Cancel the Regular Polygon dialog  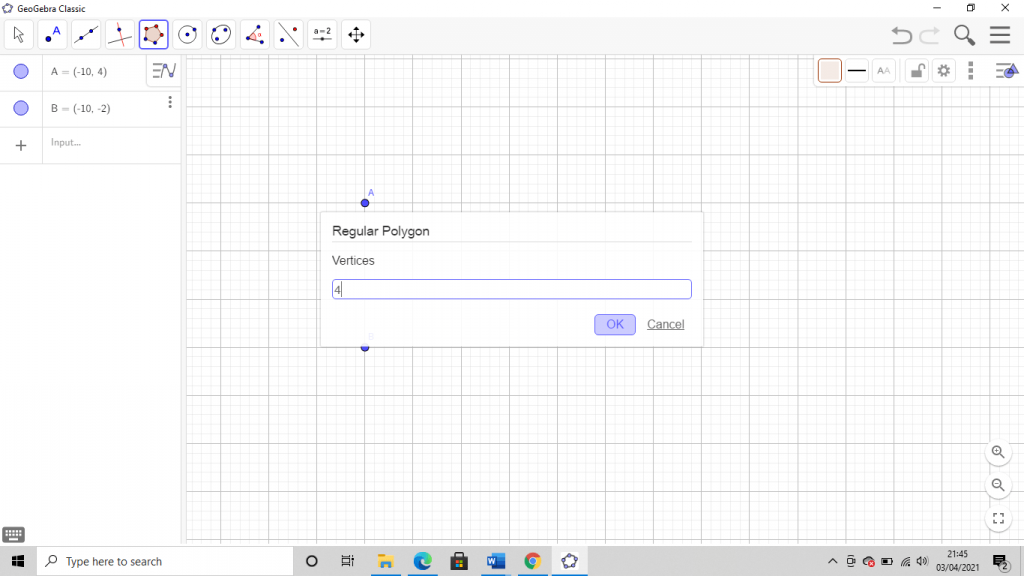click(x=665, y=324)
